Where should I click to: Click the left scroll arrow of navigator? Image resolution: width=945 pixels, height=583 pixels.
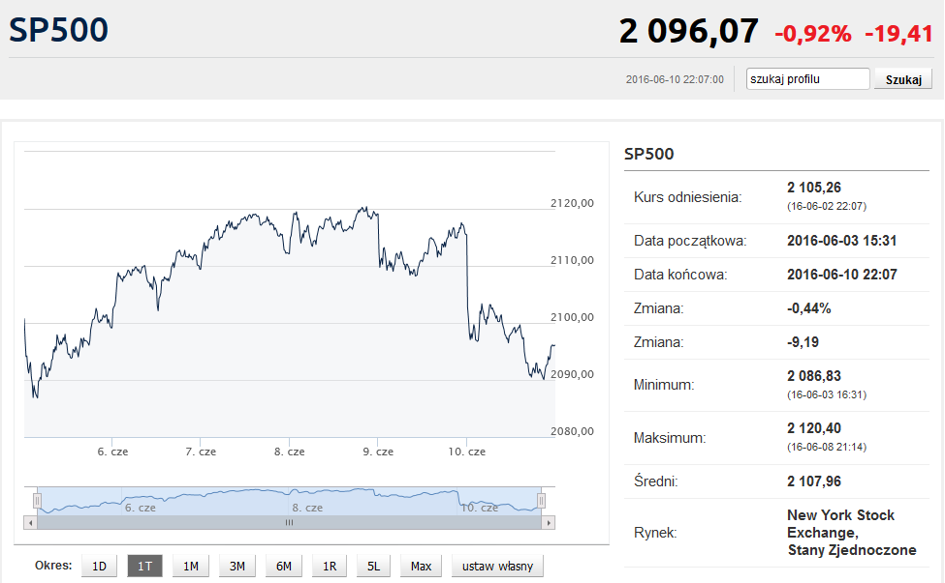coord(31,523)
